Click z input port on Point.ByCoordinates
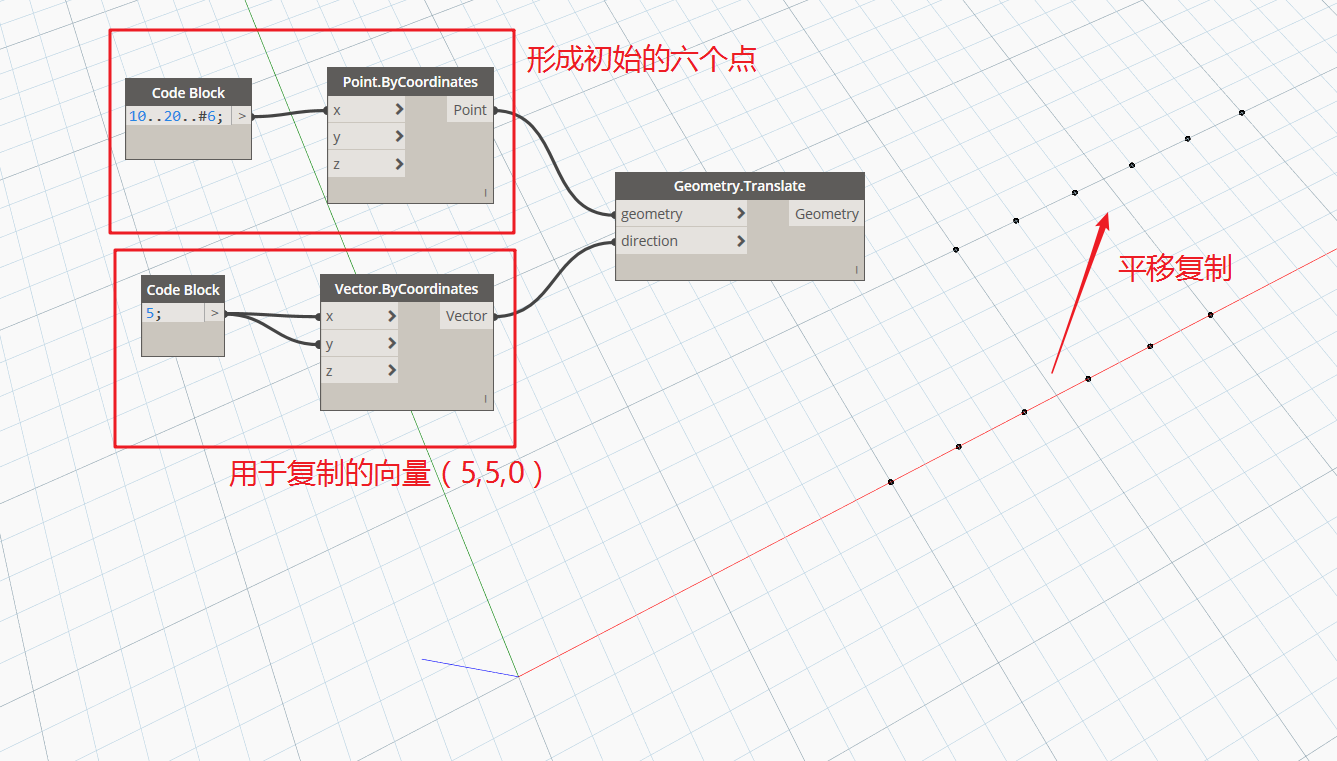 tap(367, 164)
